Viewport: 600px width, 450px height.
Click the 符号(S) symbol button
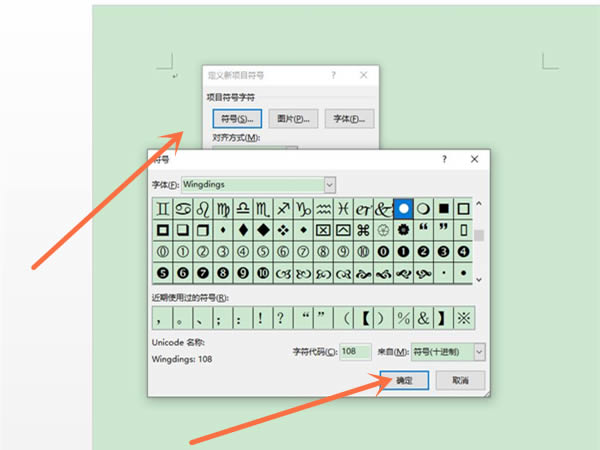click(x=232, y=119)
